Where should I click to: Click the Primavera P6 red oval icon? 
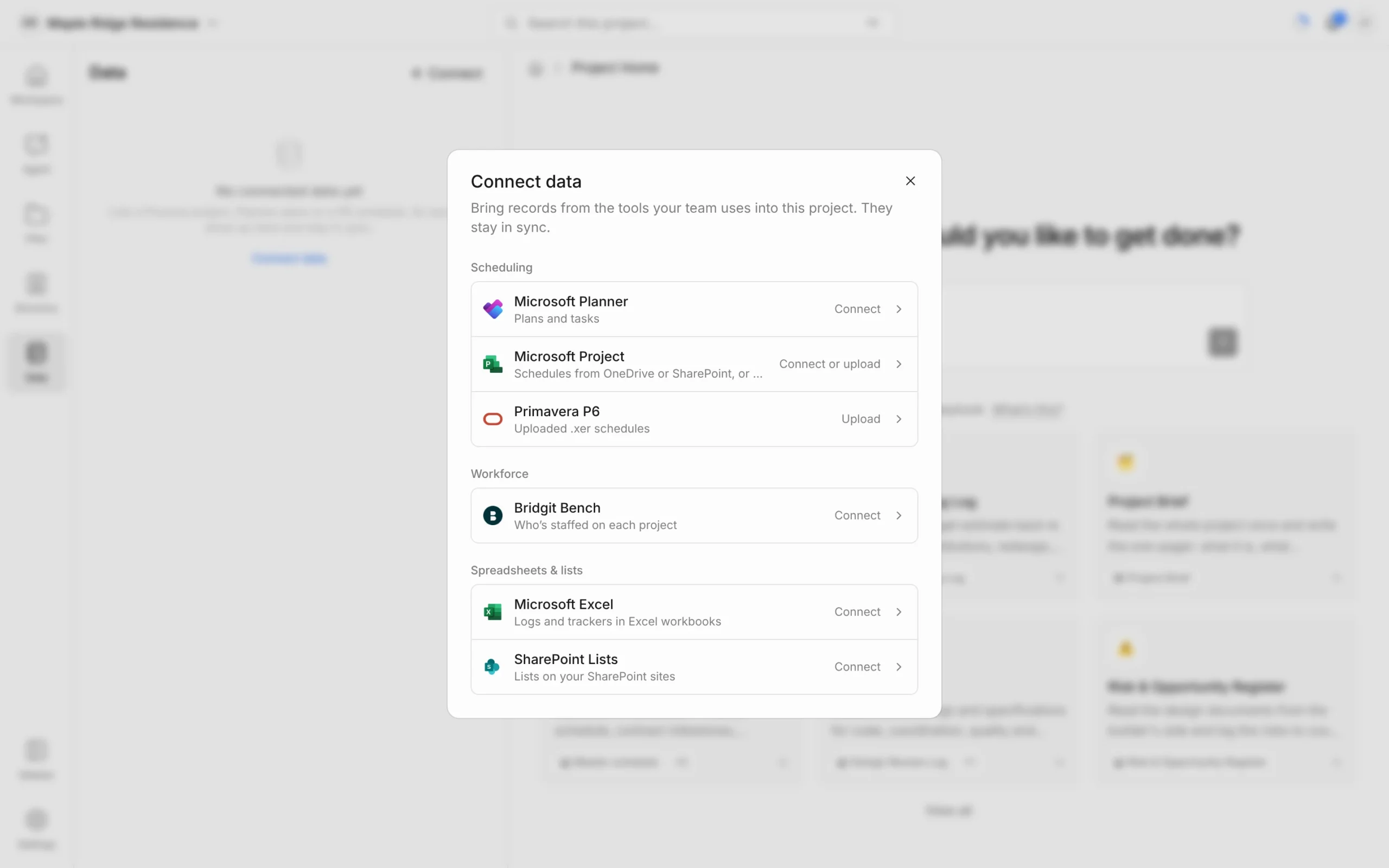pyautogui.click(x=493, y=419)
